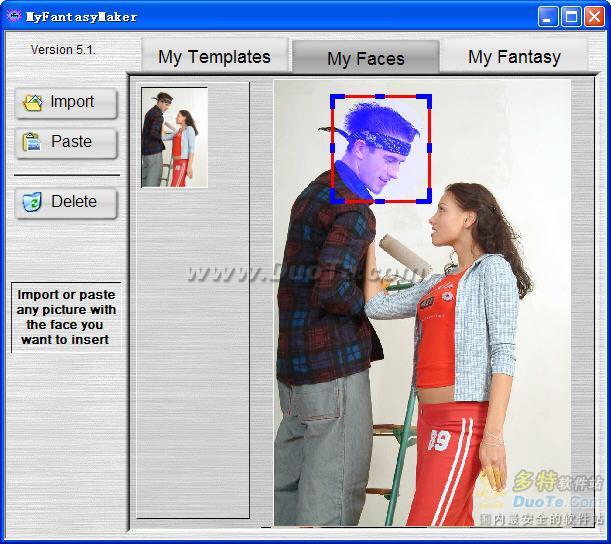Click the MyFantasyMaker title bar app icon
The height and width of the screenshot is (544, 611).
(x=14, y=16)
